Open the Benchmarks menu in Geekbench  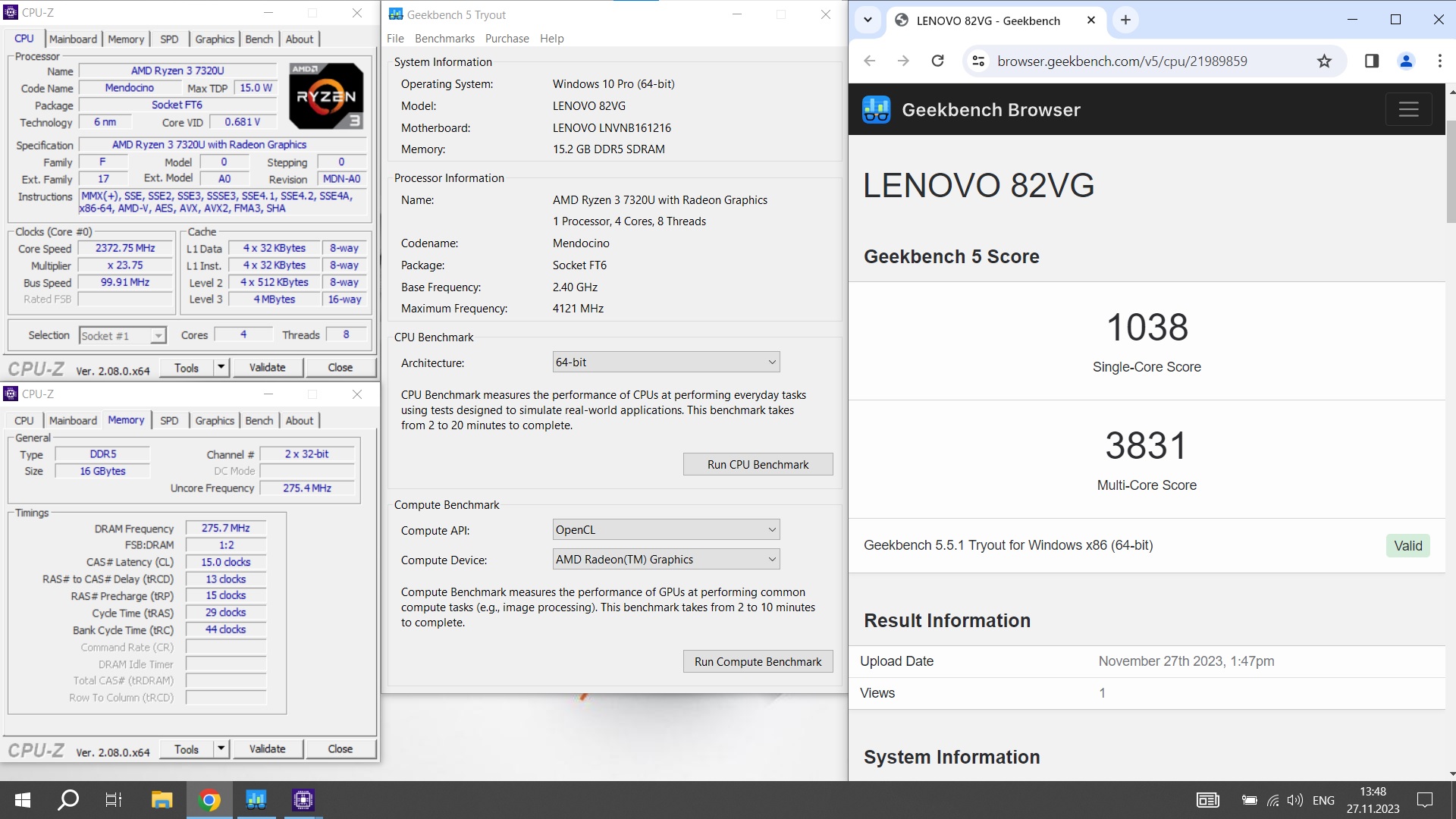pyautogui.click(x=444, y=39)
